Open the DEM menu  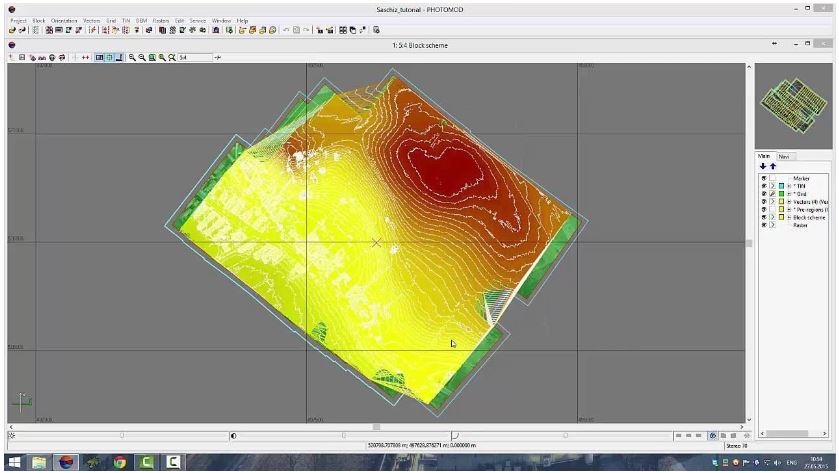tap(139, 20)
